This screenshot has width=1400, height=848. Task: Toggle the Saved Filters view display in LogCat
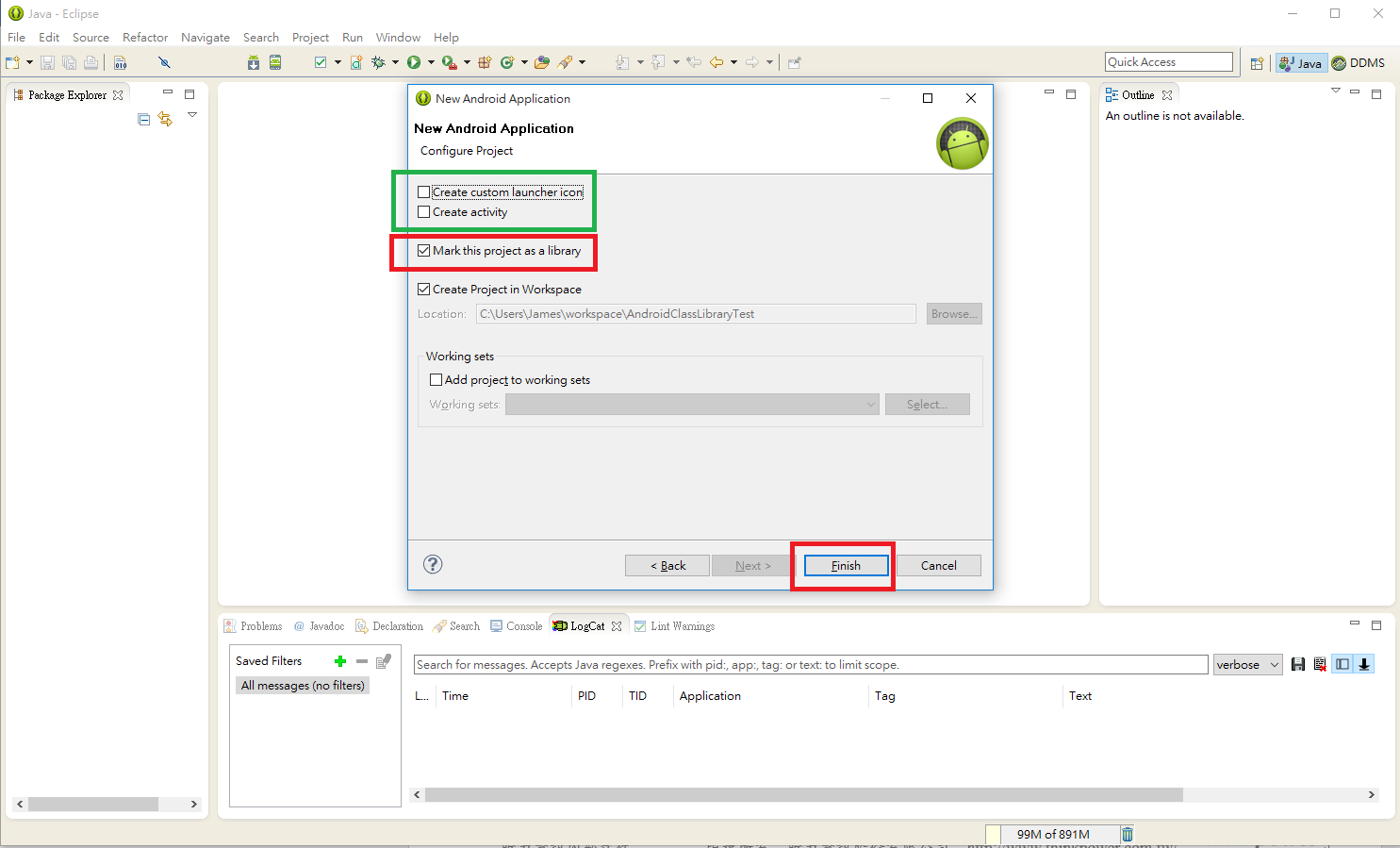coord(1342,664)
